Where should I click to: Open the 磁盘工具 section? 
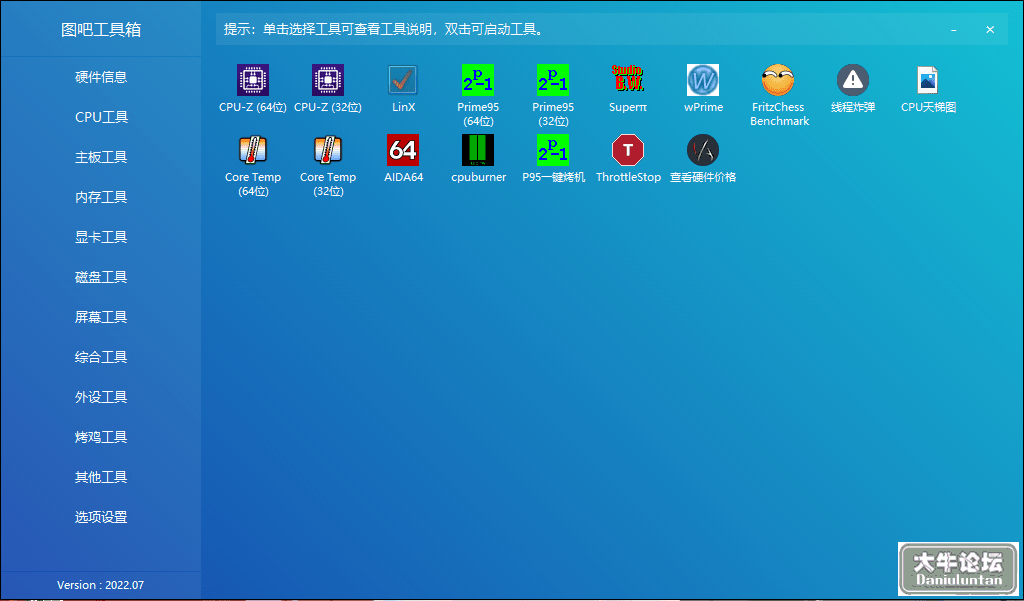point(101,277)
